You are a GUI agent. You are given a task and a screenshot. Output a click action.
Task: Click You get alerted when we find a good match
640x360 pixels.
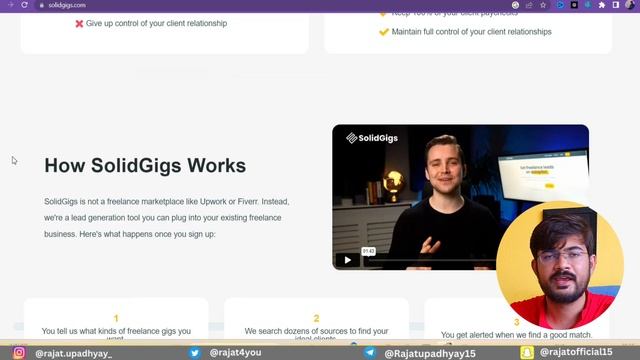[x=516, y=335]
